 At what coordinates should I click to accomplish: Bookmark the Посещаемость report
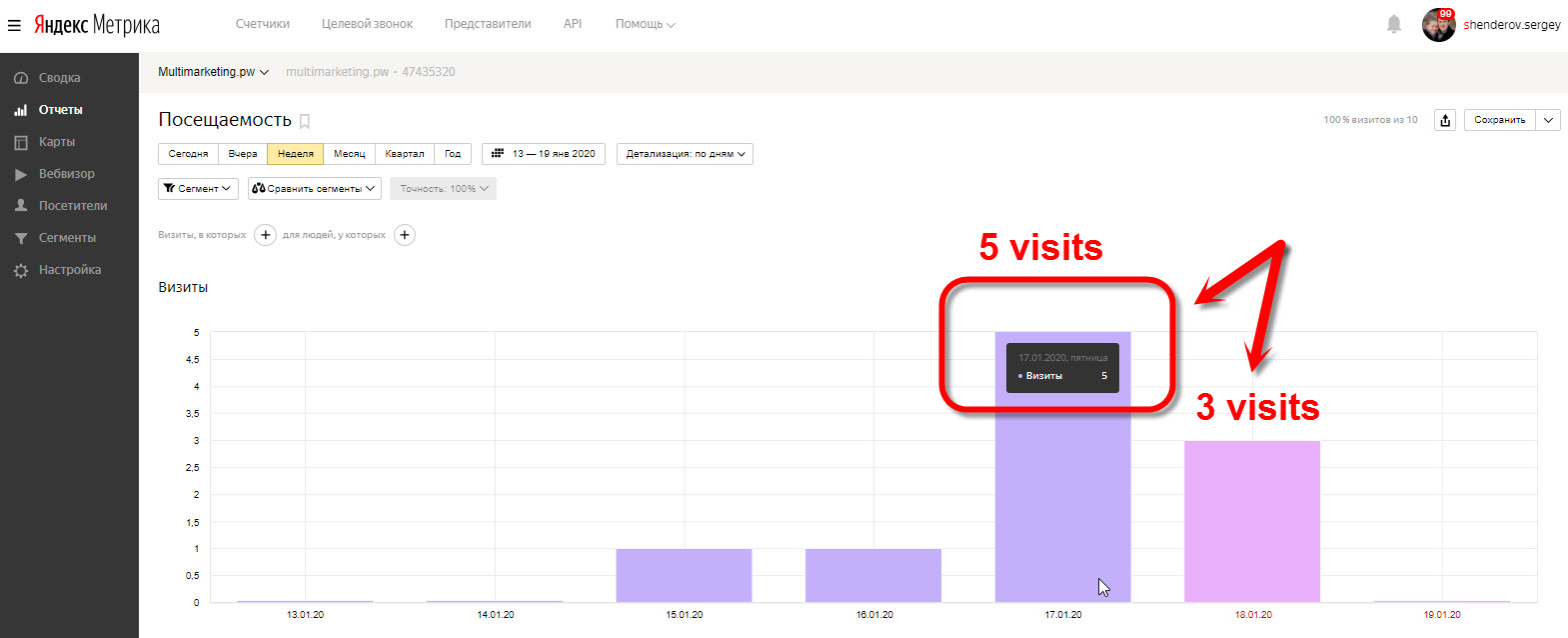click(305, 121)
